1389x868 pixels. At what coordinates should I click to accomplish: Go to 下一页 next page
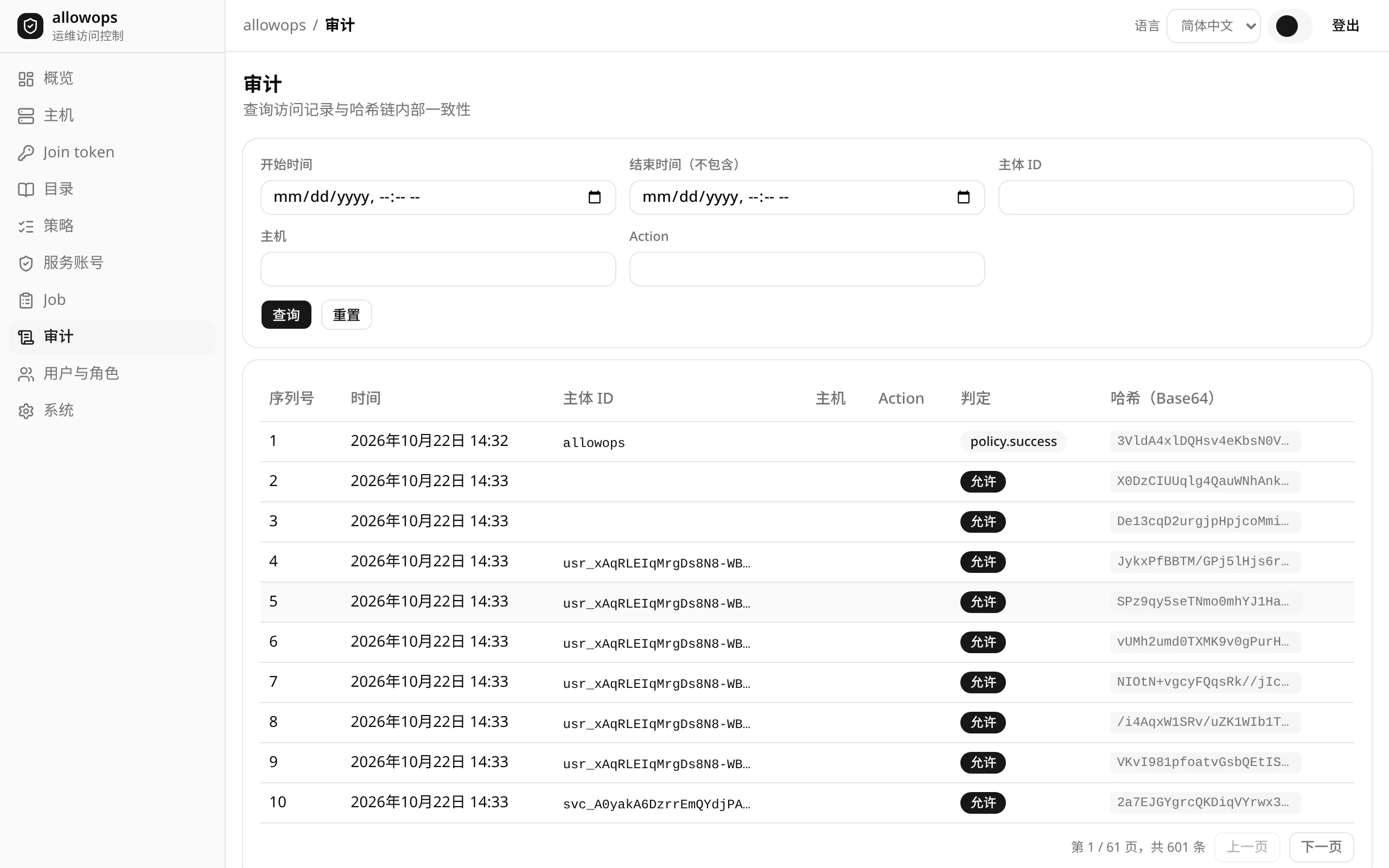click(x=1321, y=847)
